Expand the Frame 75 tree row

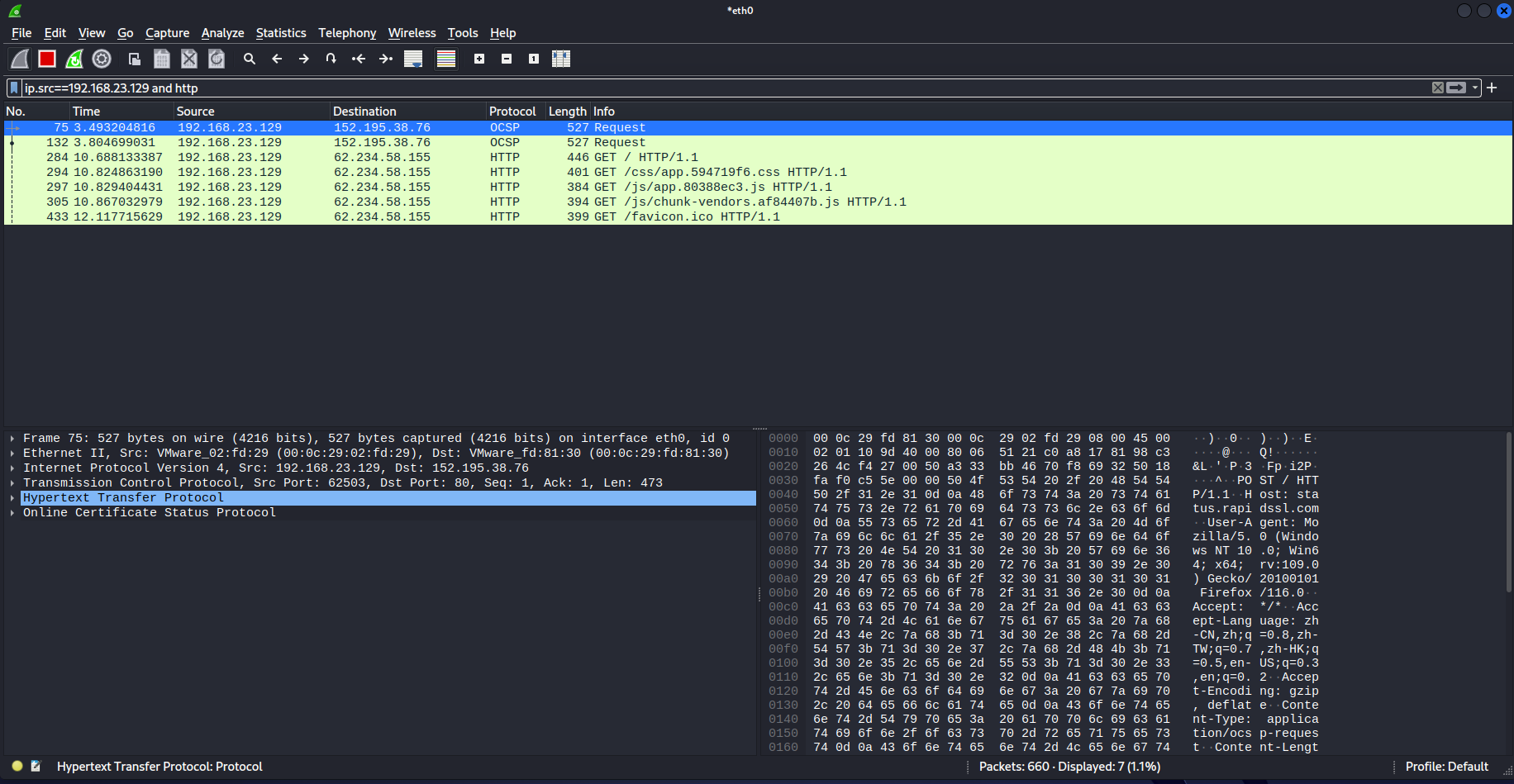[x=12, y=439]
